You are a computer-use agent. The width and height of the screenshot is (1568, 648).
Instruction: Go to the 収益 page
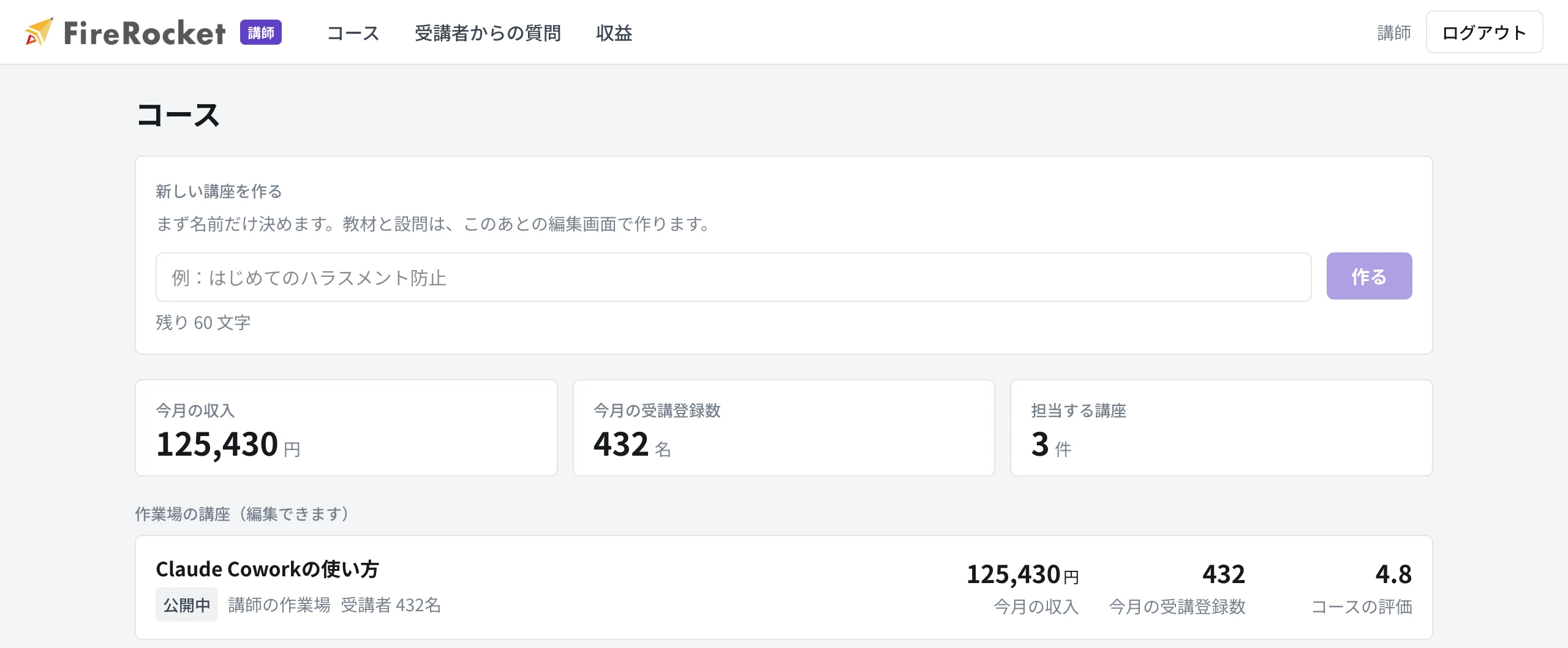point(614,33)
